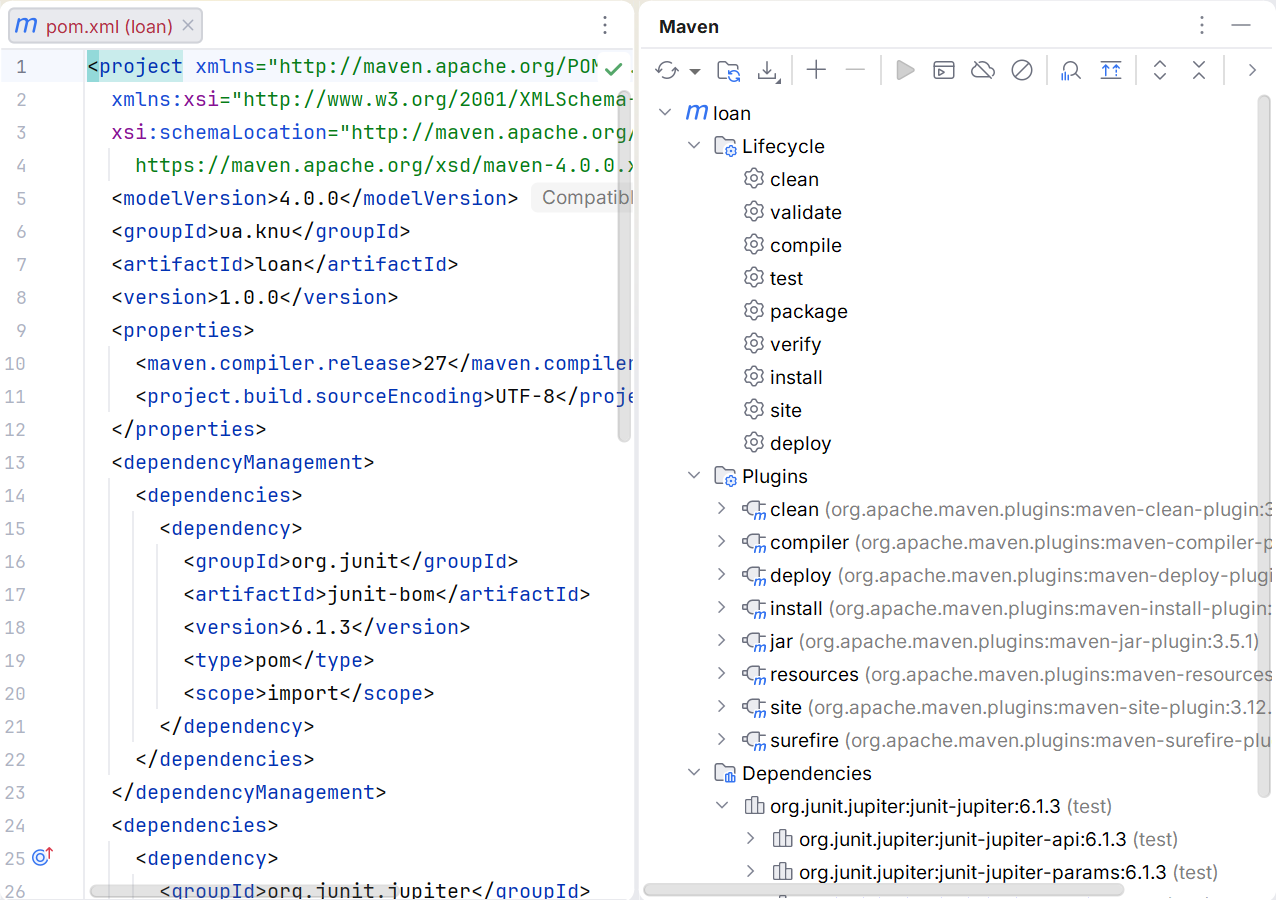Click the Expand All icon
The width and height of the screenshot is (1276, 900).
coord(1160,70)
